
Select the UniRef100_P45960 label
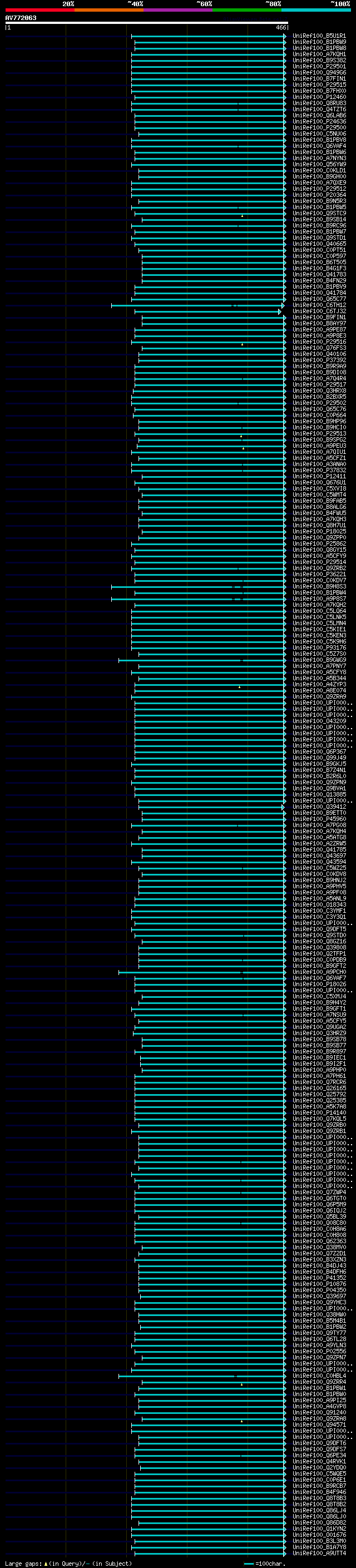[x=319, y=819]
